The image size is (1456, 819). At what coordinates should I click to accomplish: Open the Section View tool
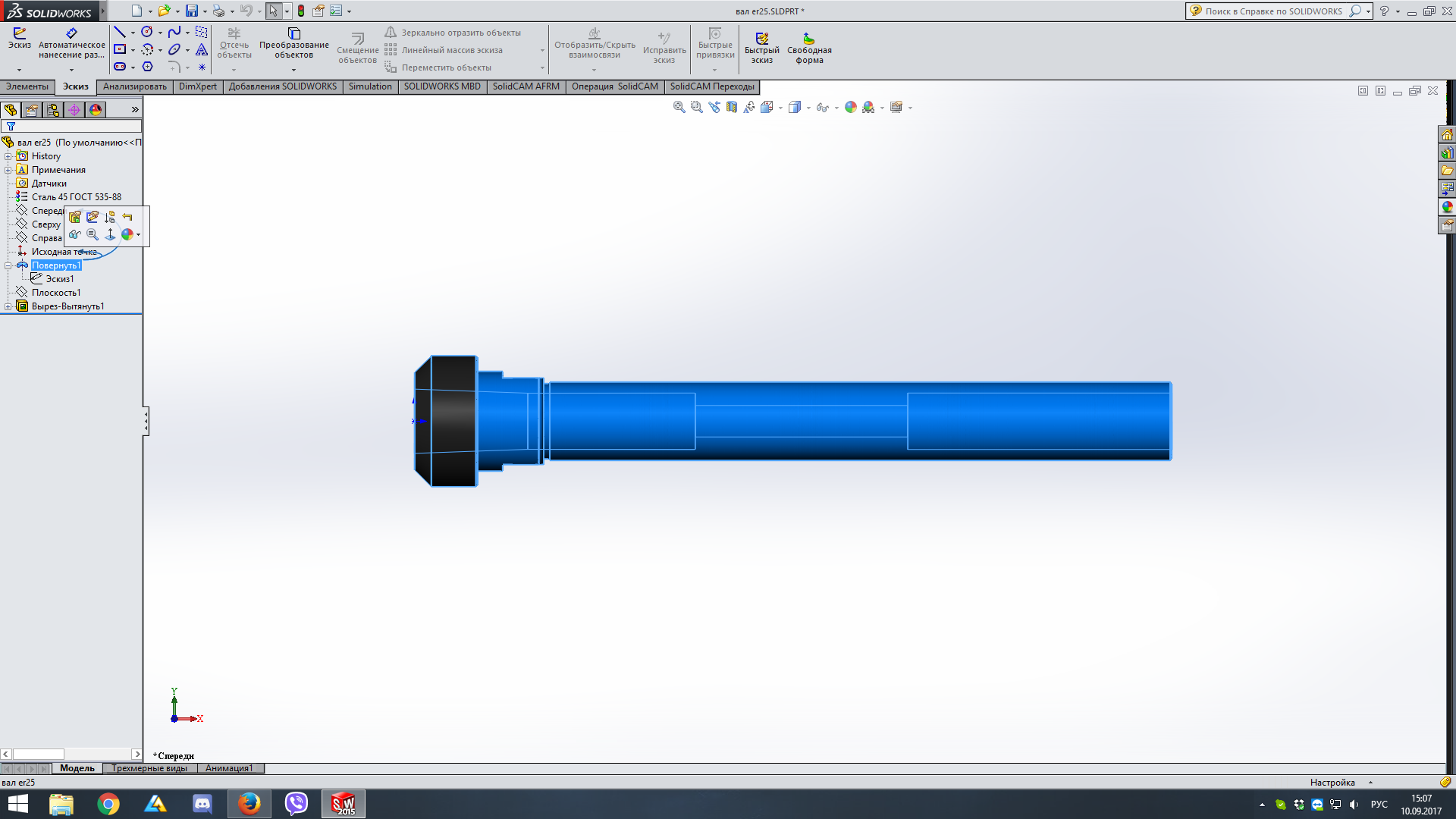pyautogui.click(x=732, y=107)
